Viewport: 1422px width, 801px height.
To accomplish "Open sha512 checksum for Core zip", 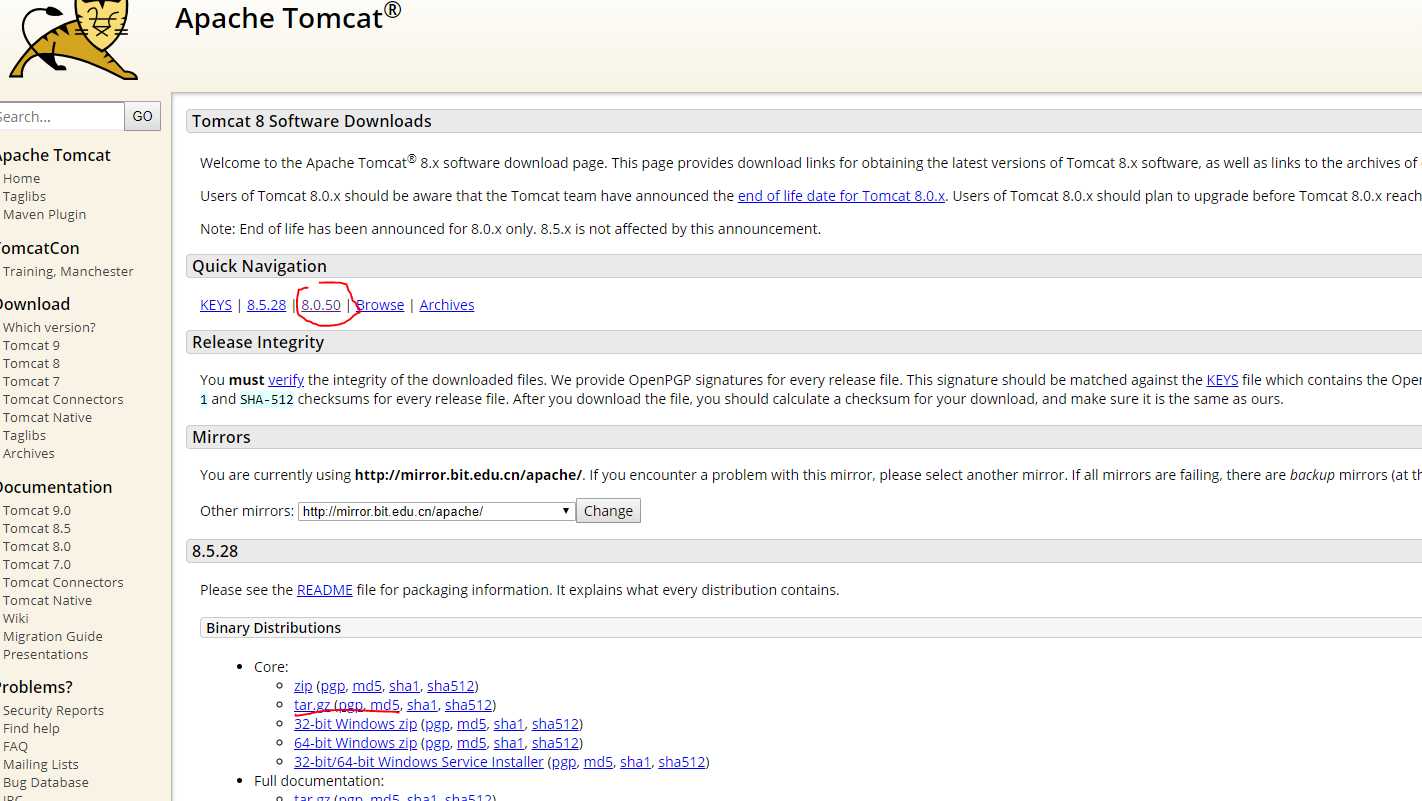I will (x=450, y=686).
